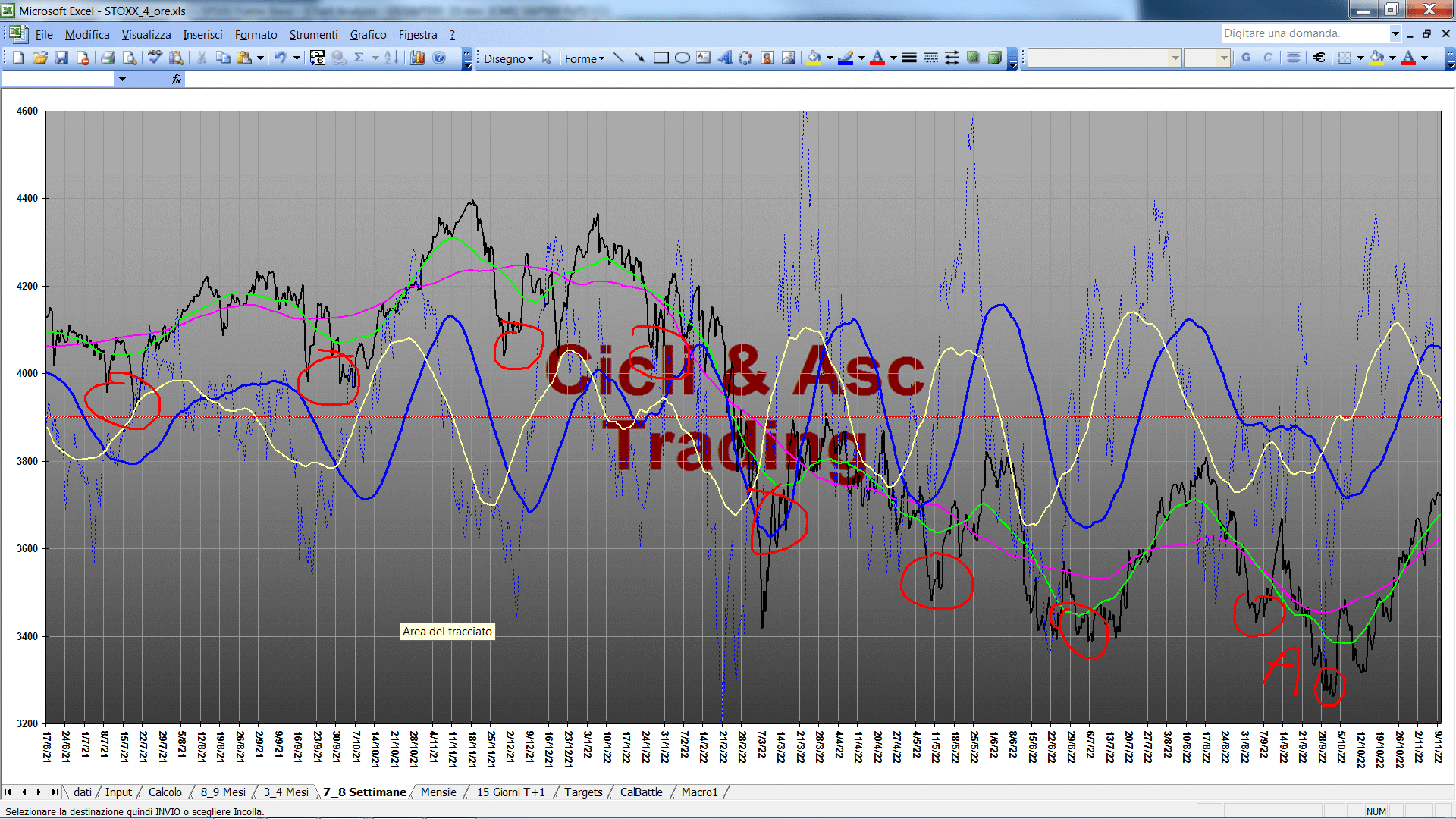Open the help question box dropdown arrow

(1395, 33)
